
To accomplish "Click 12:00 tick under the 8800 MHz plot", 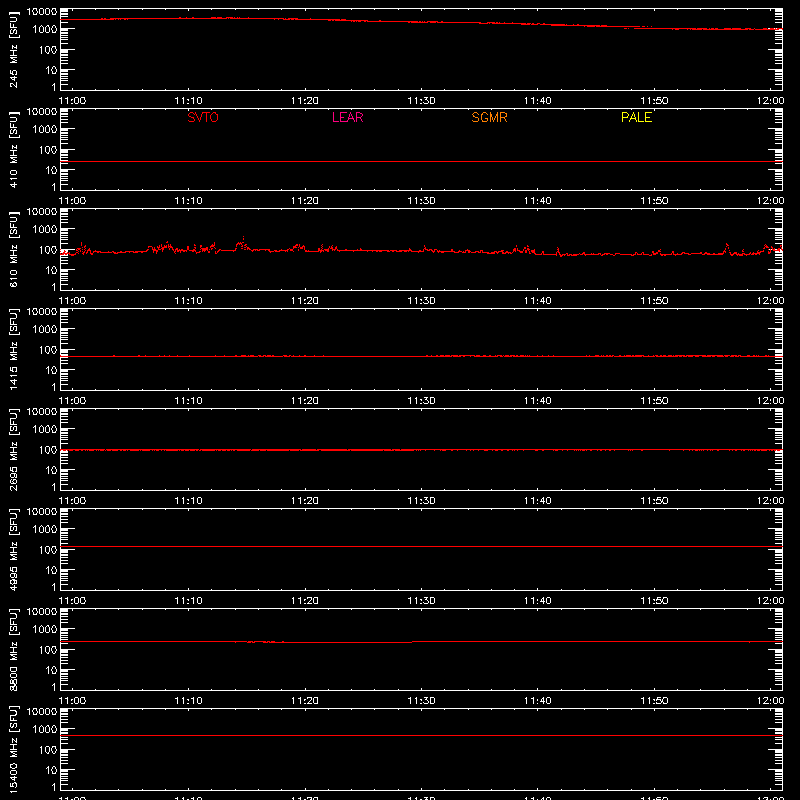I will click(770, 701).
